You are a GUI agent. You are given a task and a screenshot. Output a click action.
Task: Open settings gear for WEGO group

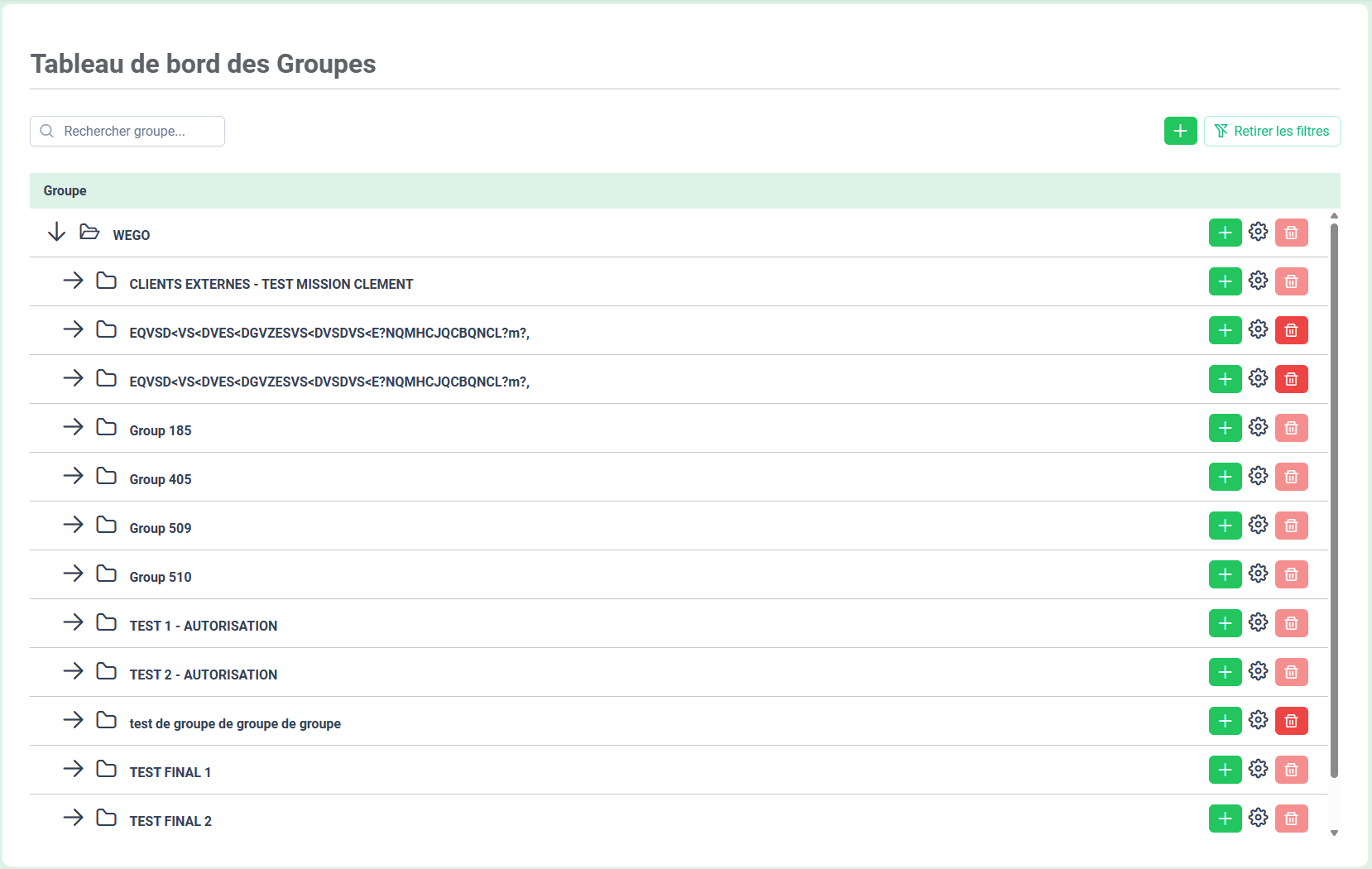1258,233
